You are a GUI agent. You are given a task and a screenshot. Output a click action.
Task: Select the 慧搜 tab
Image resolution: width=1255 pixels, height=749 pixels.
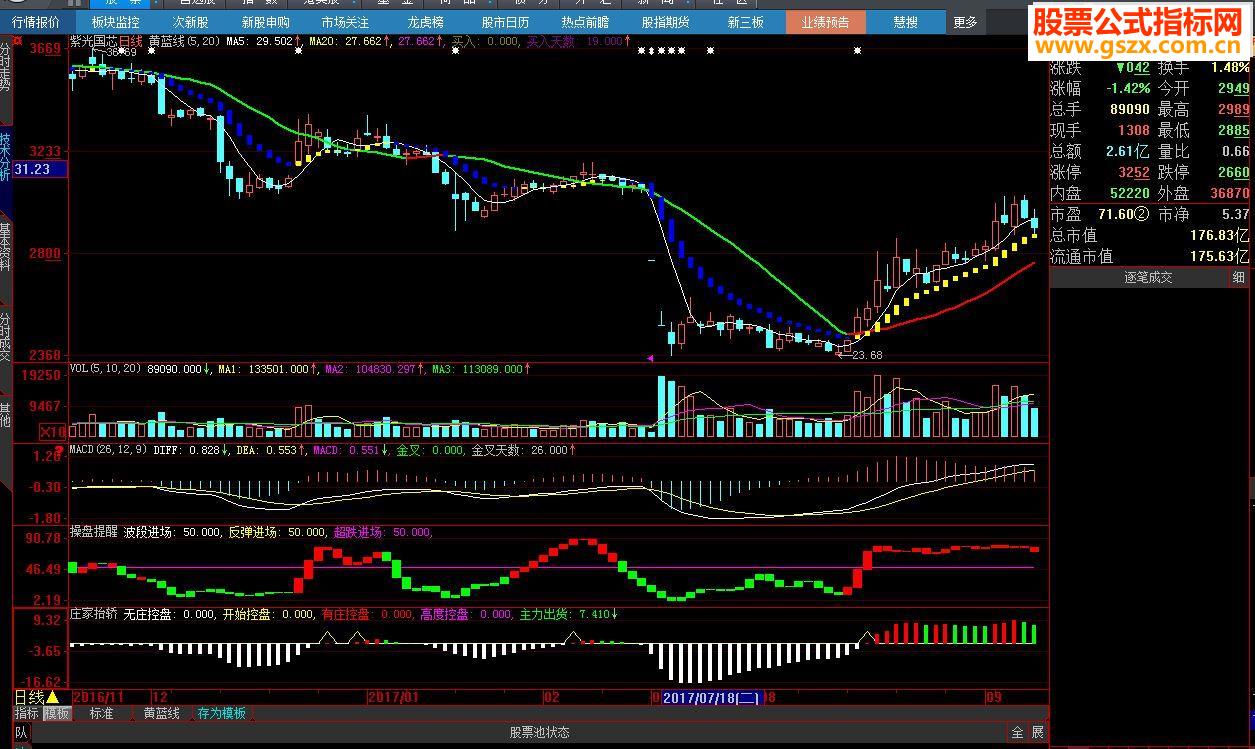(x=905, y=22)
